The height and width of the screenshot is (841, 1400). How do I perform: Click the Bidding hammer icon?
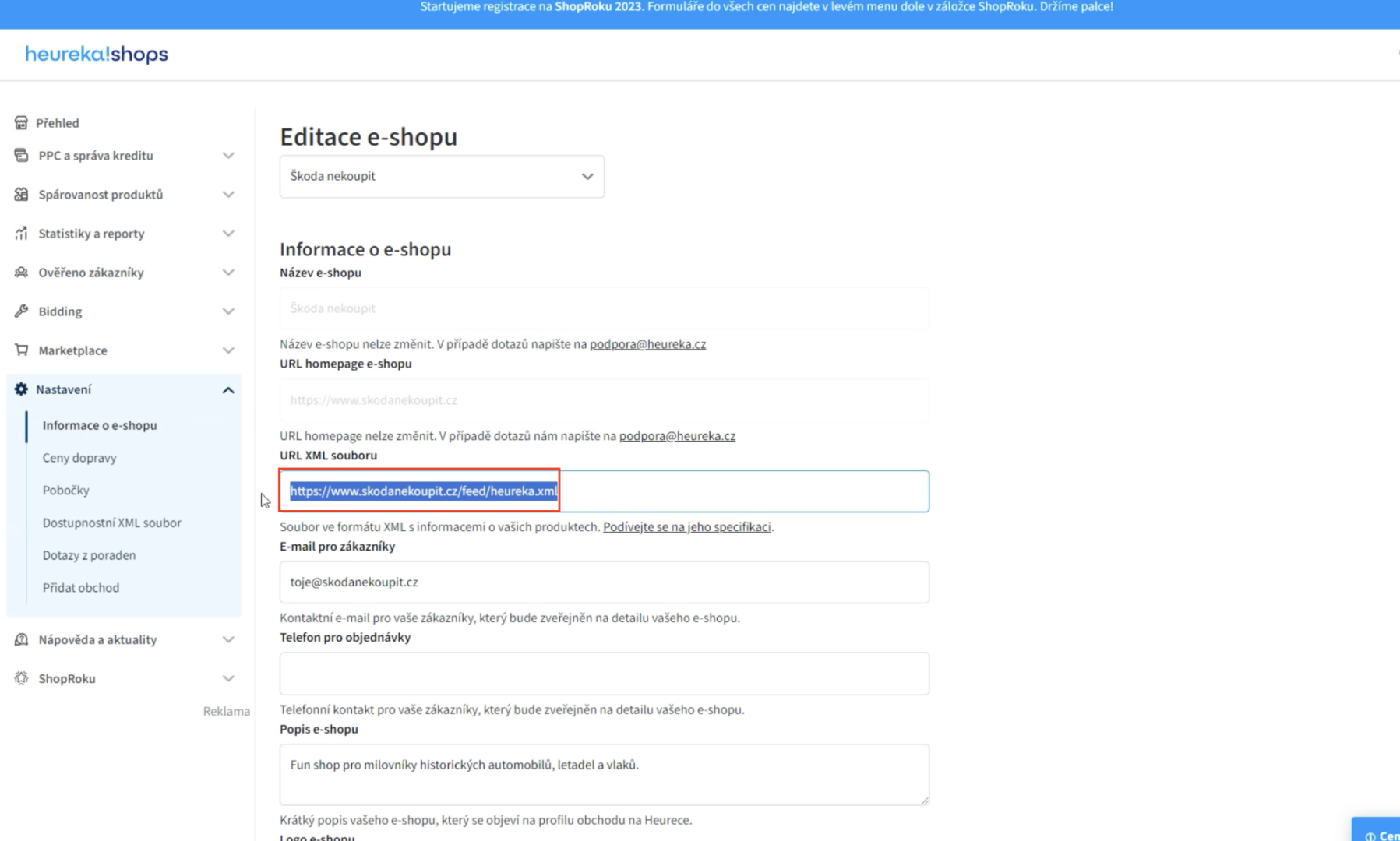[x=21, y=311]
